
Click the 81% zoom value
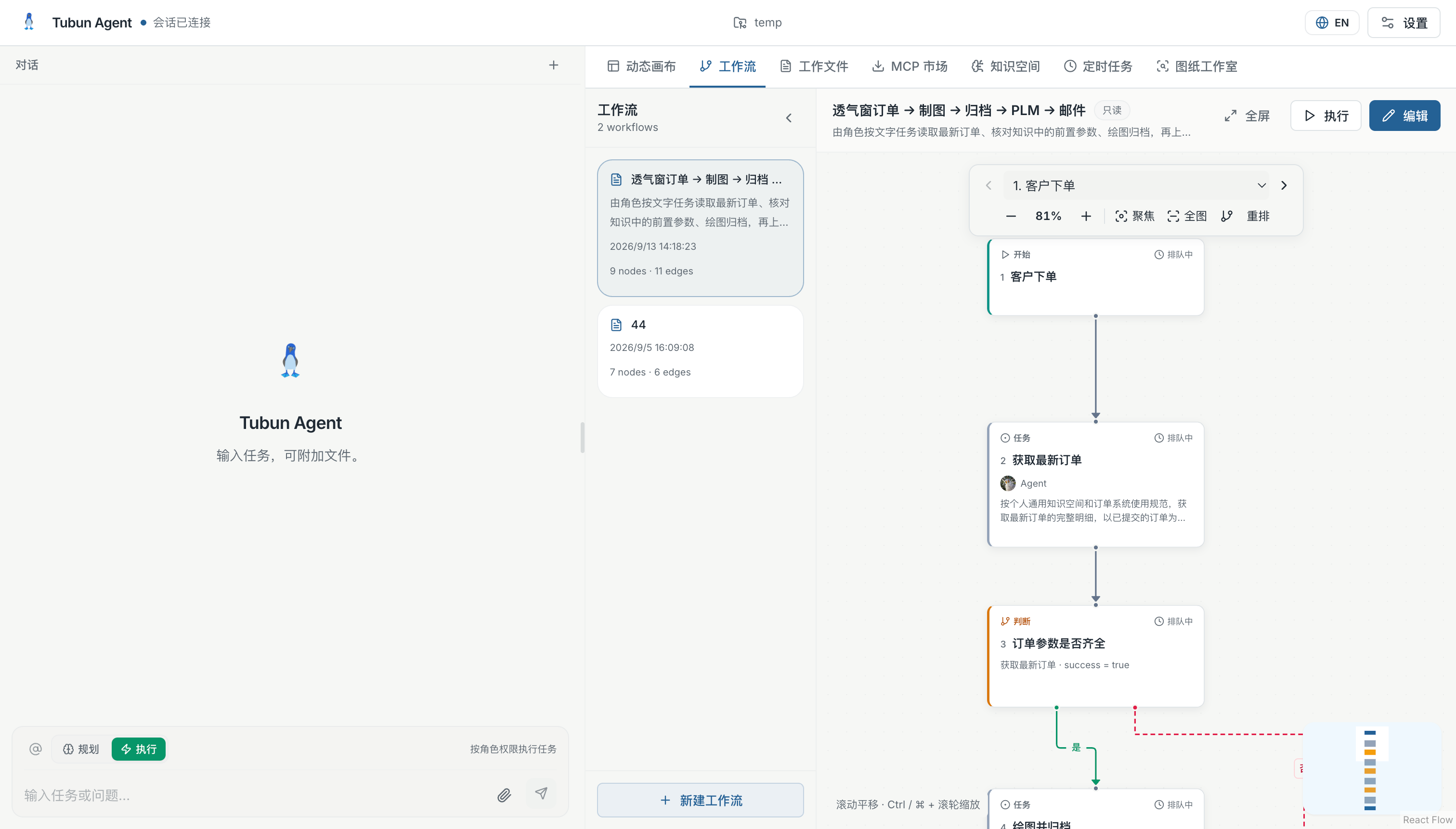click(1048, 216)
